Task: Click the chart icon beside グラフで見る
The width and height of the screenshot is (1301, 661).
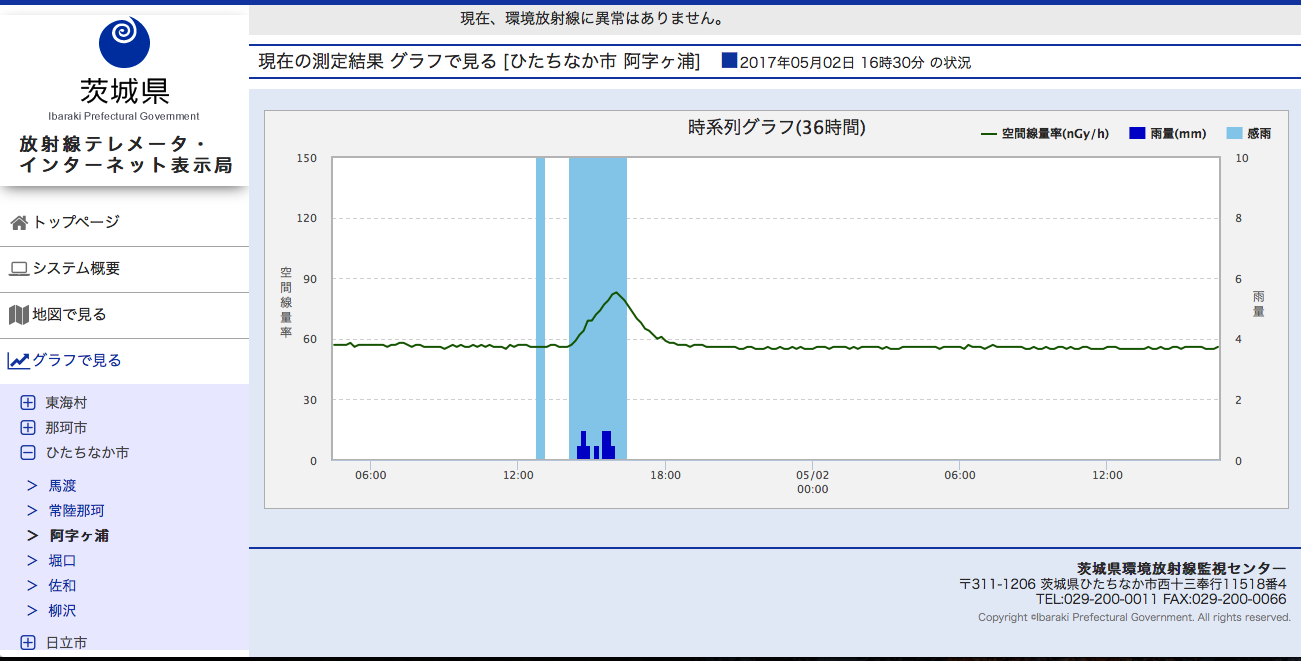Action: pos(19,361)
